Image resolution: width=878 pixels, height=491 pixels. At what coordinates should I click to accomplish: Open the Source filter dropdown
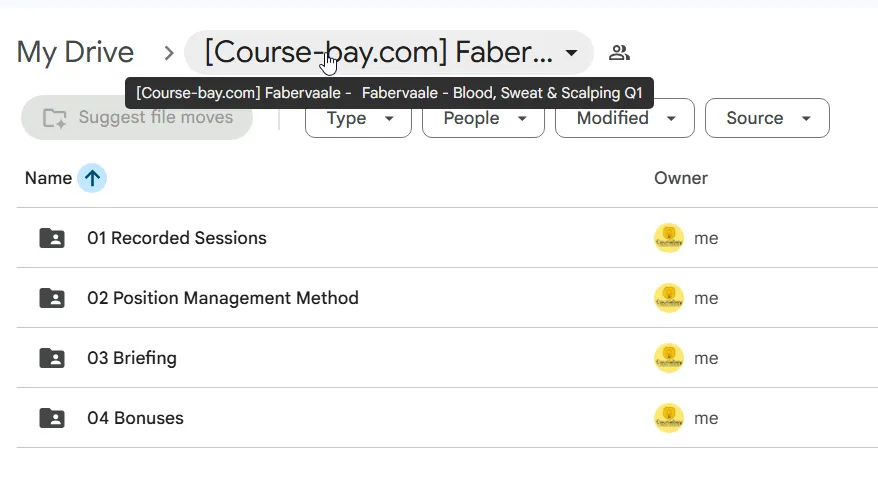click(767, 118)
